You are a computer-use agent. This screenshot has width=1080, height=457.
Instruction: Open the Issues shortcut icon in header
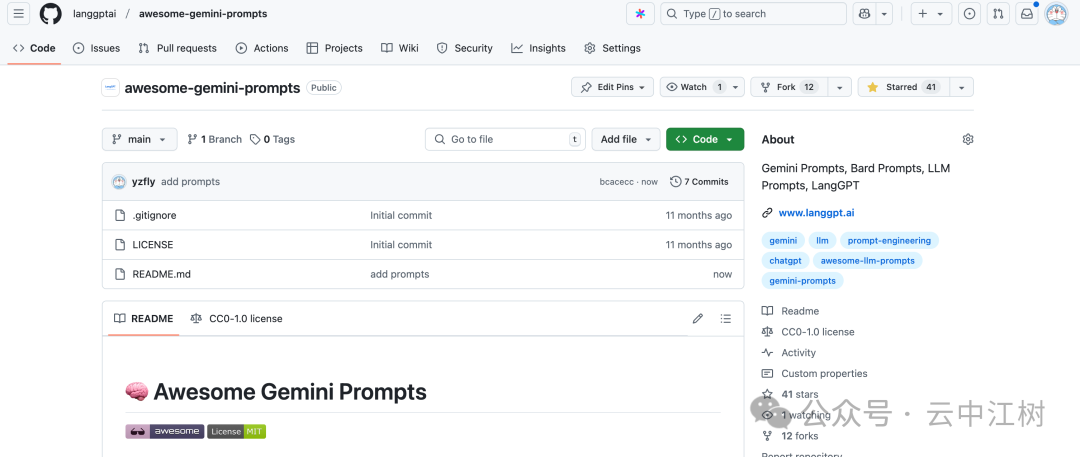(969, 14)
